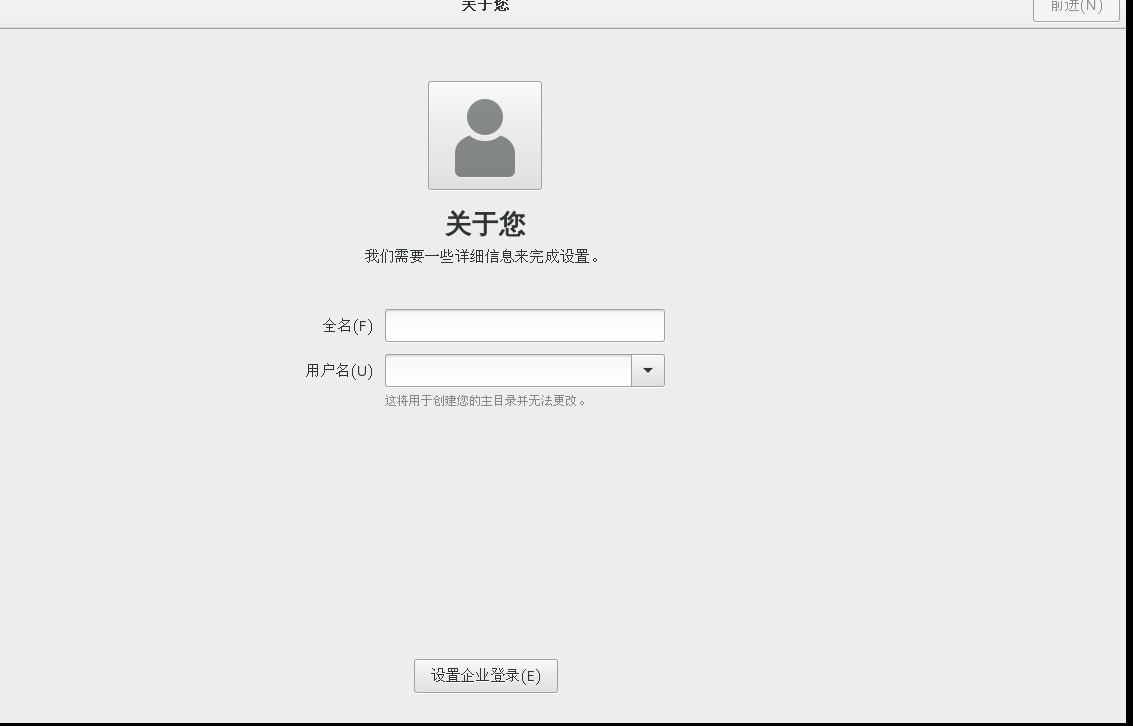
Task: Focus the 全名(F) full name field
Action: pos(525,326)
